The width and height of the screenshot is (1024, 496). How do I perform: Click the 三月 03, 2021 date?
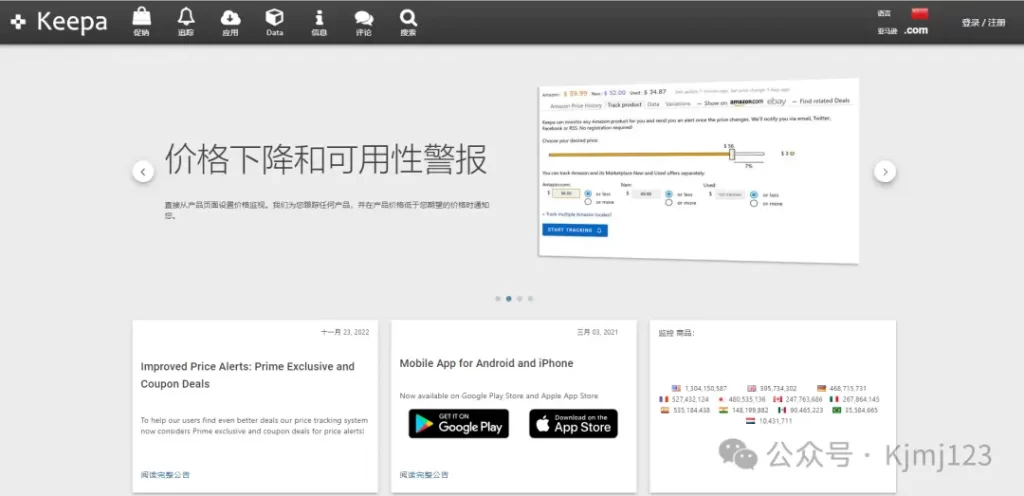click(x=597, y=332)
